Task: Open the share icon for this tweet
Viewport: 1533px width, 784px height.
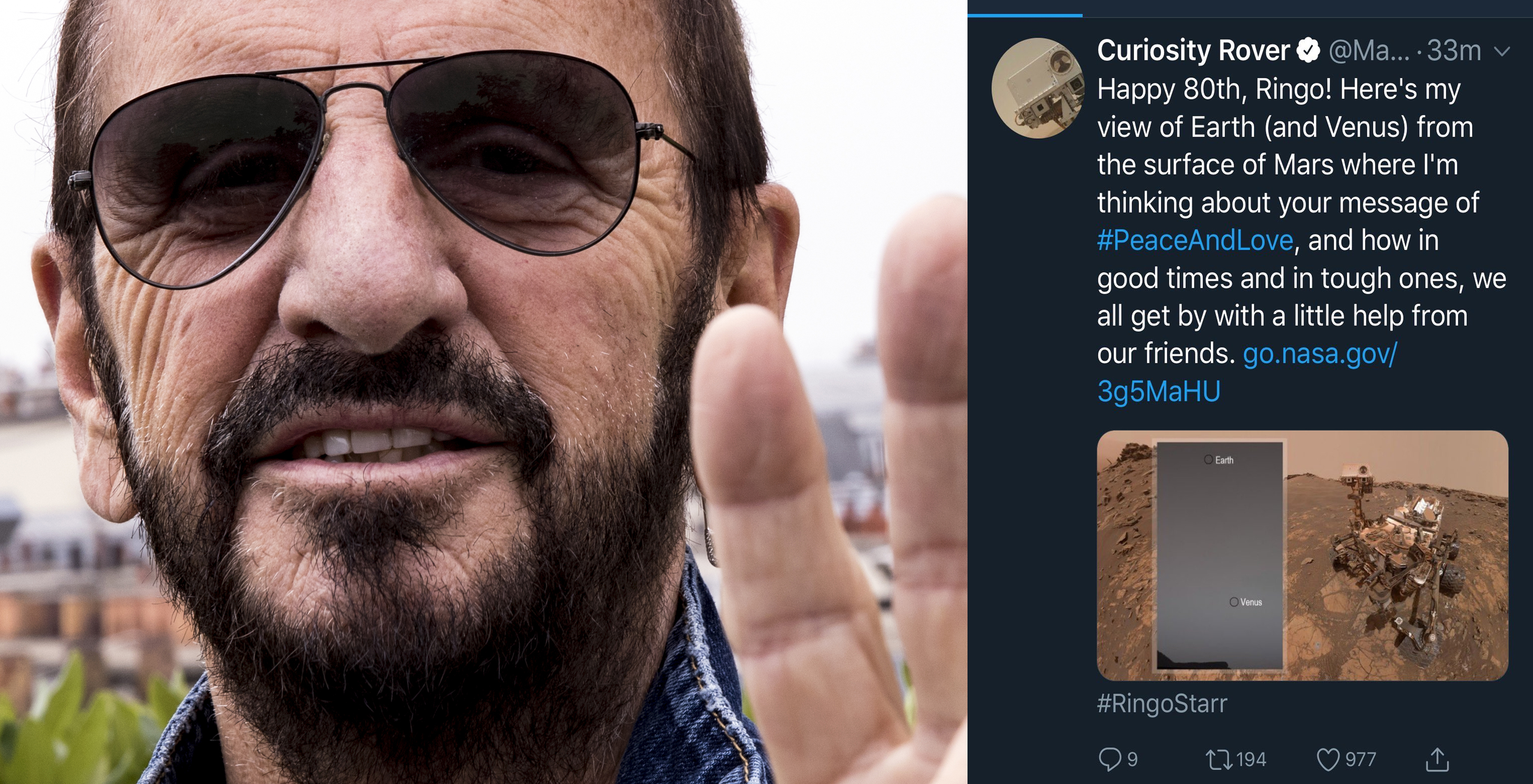Action: click(1437, 759)
